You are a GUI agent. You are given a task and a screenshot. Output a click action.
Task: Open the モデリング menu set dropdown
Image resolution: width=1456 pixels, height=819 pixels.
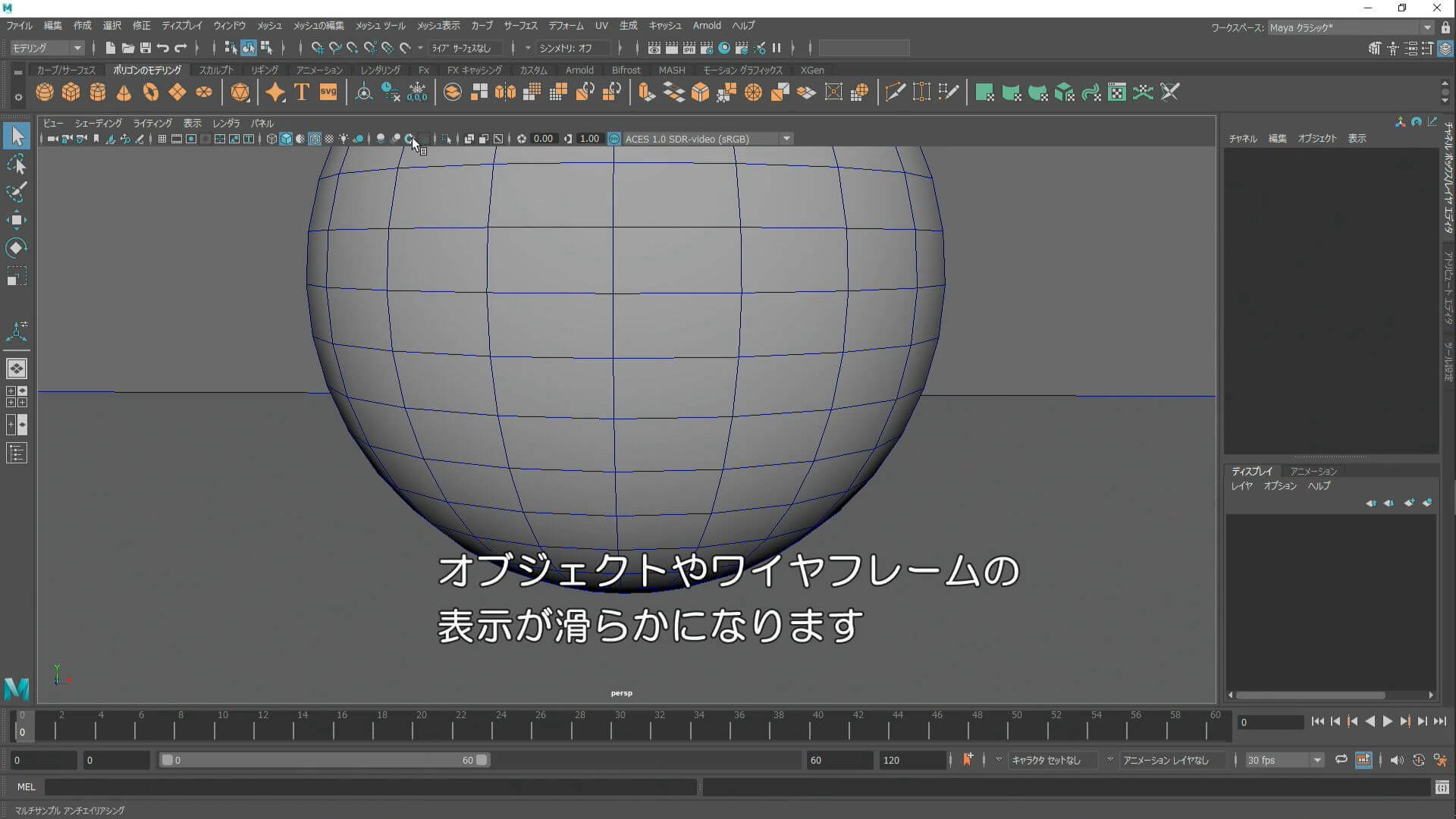[47, 48]
